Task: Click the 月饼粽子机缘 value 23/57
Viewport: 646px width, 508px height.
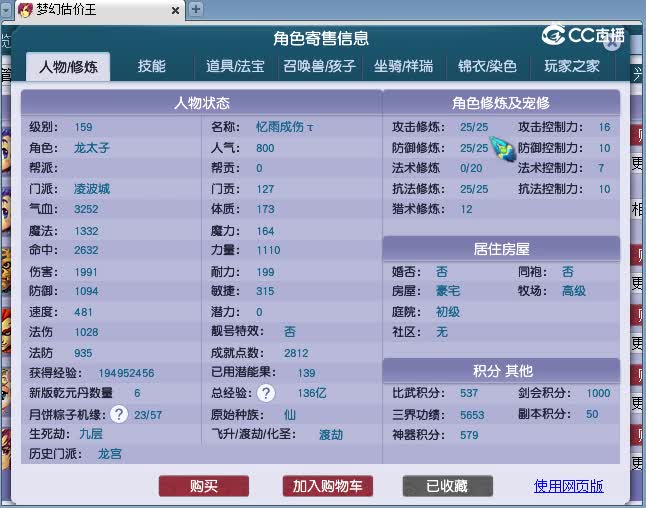Action: [x=148, y=415]
